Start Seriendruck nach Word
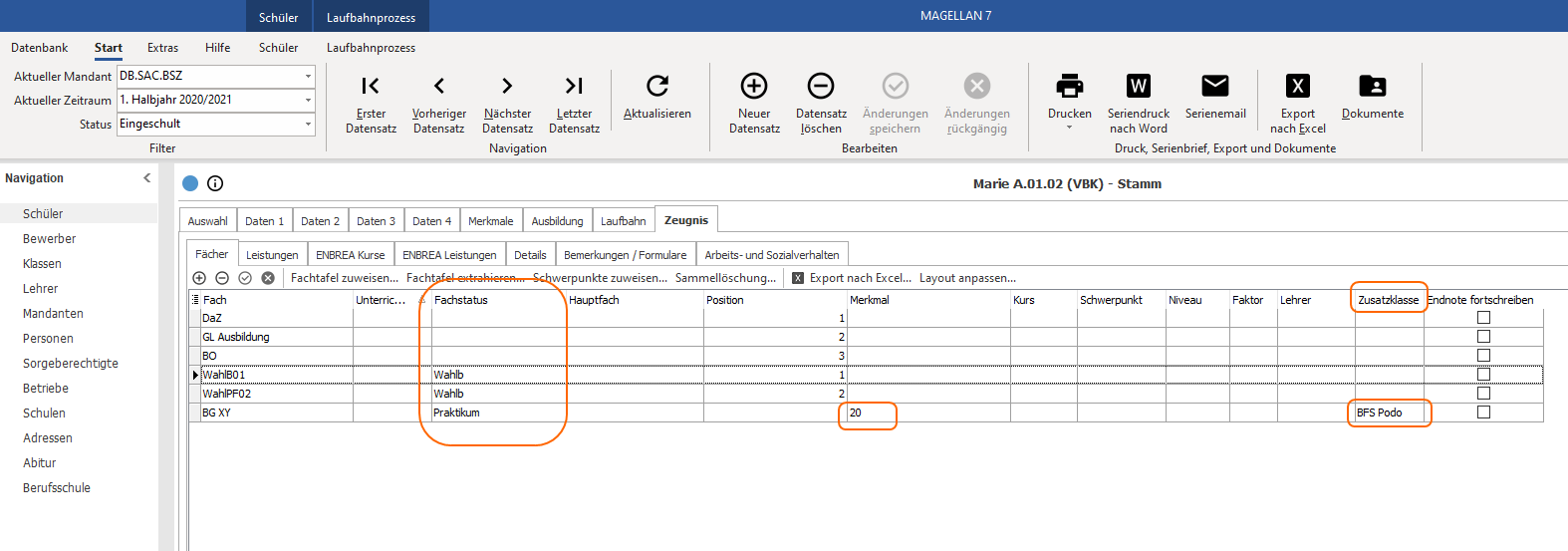1568x551 pixels. 1139,103
